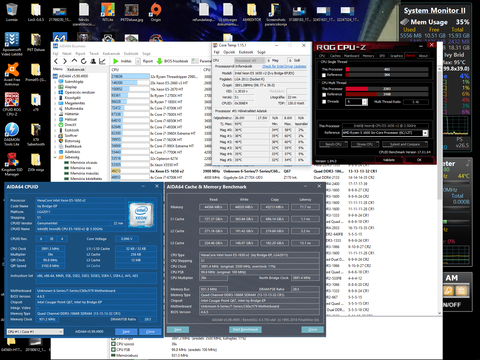The width and height of the screenshot is (480, 360).
Task: Click AIDA64 toolbar user icon
Action: click(93, 61)
